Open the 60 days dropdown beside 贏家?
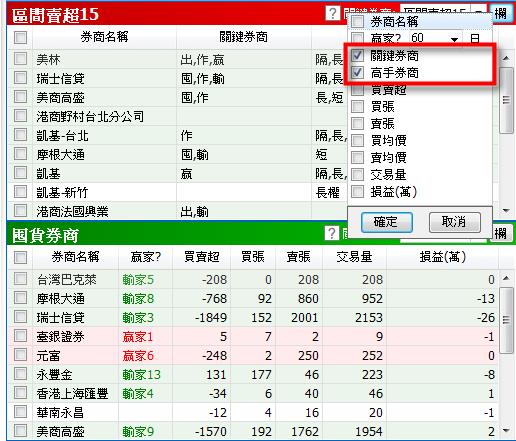 (x=454, y=39)
